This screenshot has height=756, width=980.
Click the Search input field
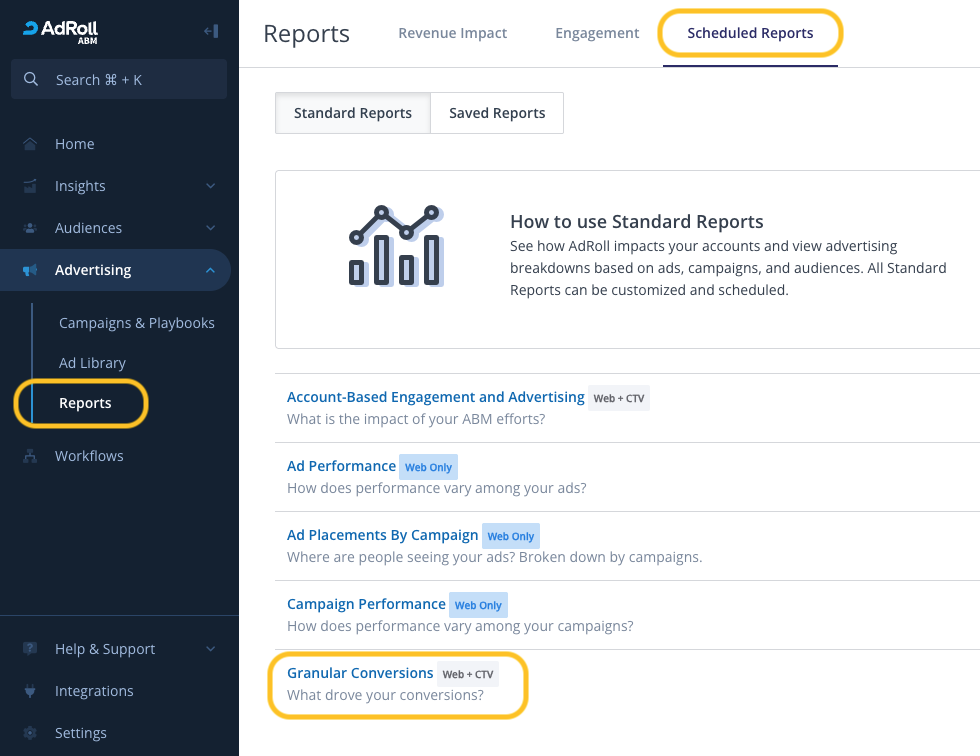pos(119,80)
